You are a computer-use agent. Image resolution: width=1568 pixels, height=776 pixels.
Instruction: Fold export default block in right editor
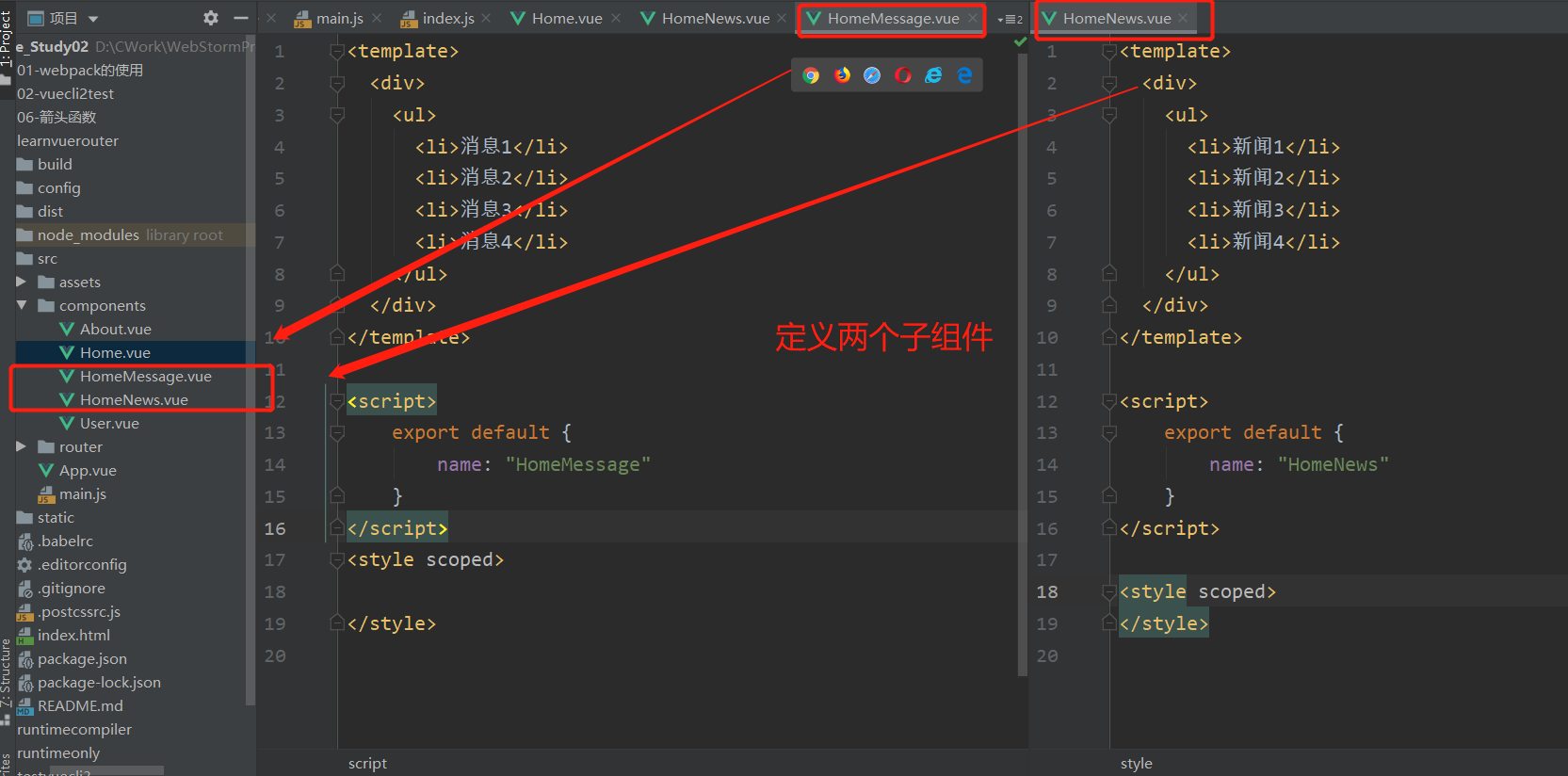click(1109, 433)
